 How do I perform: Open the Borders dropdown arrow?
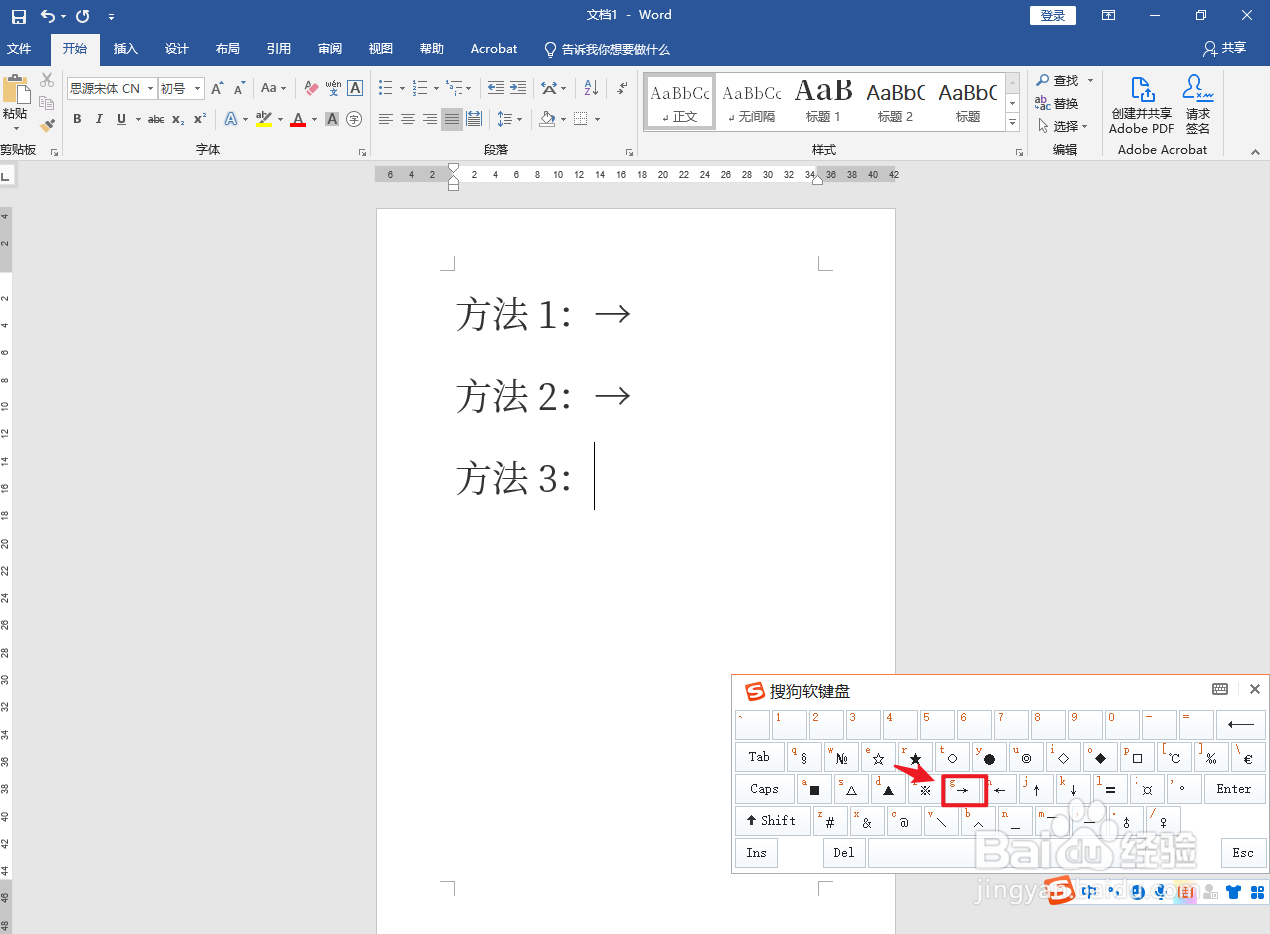point(597,119)
